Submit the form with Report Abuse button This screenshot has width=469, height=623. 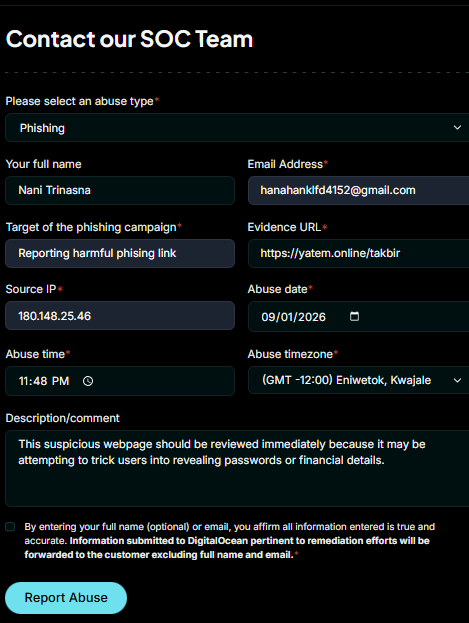tap(66, 598)
